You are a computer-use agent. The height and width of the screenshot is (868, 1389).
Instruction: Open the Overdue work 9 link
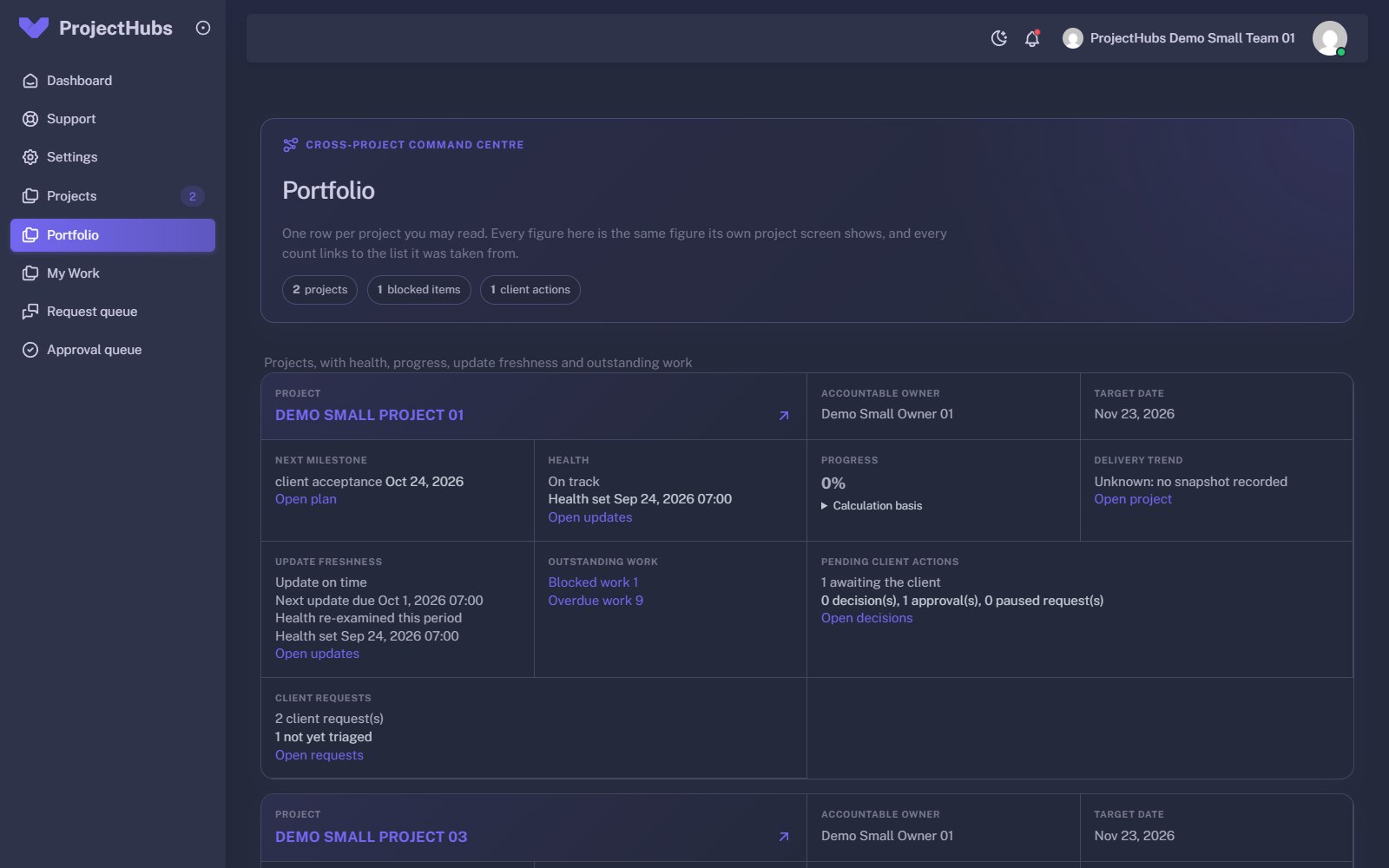(596, 601)
